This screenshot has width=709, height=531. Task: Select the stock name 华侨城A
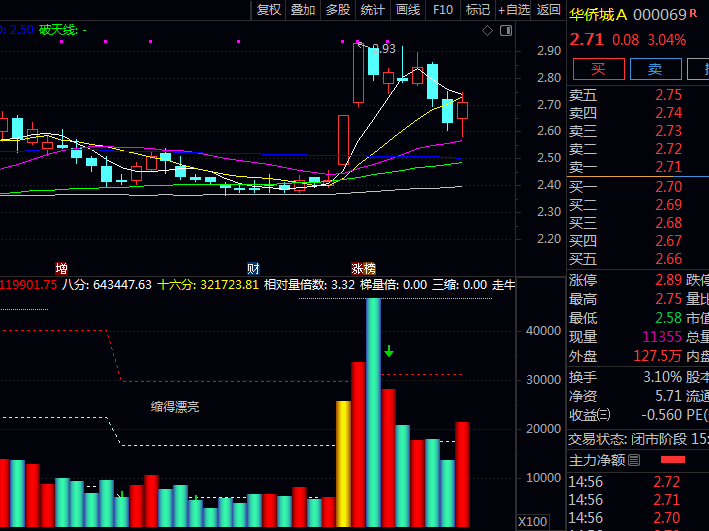(598, 15)
